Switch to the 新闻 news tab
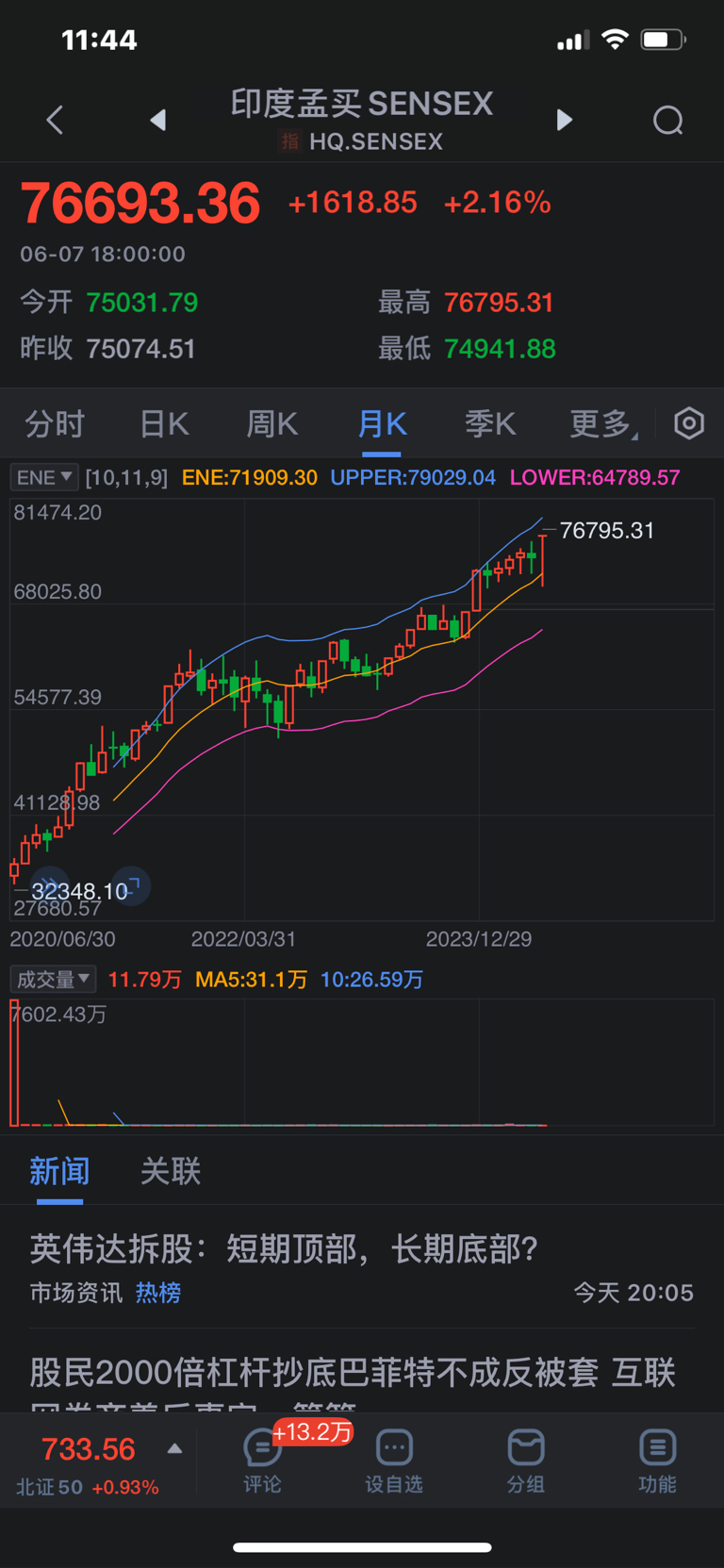 (59, 1171)
